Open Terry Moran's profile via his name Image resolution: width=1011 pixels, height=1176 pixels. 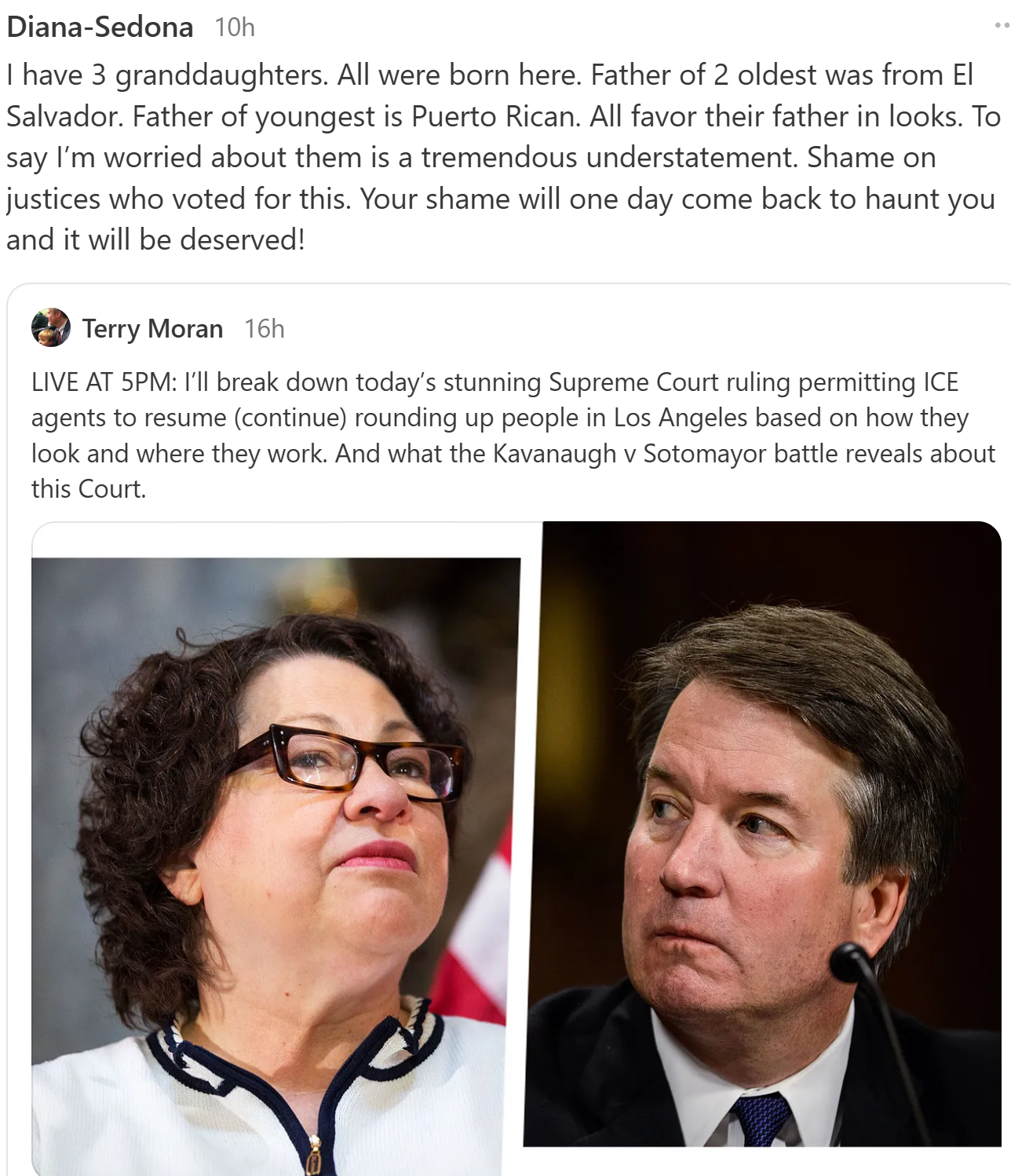pyautogui.click(x=152, y=328)
